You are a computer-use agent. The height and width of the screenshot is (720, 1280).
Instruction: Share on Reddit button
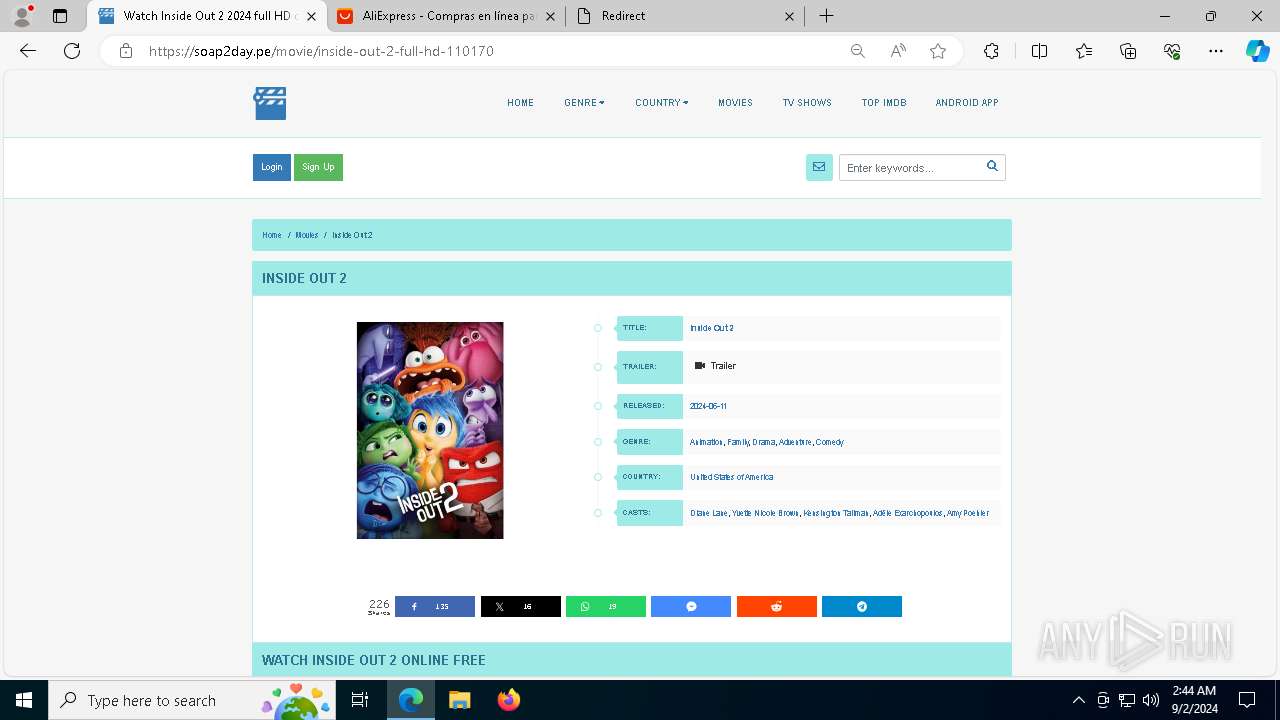(777, 607)
